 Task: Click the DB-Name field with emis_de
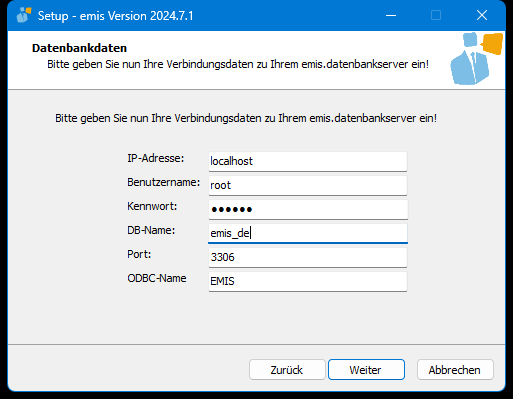tap(308, 233)
